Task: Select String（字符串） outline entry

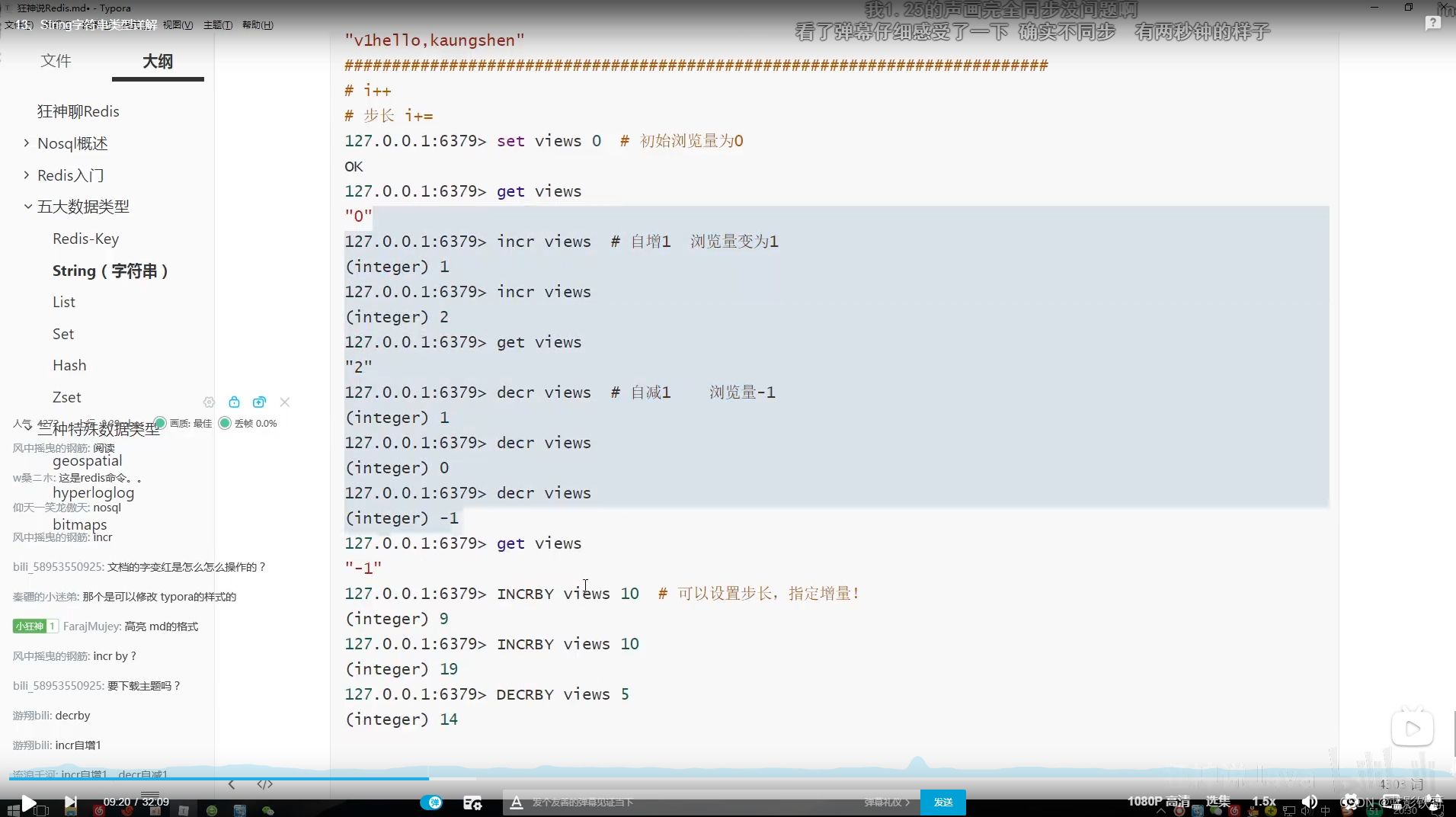Action: click(x=110, y=271)
